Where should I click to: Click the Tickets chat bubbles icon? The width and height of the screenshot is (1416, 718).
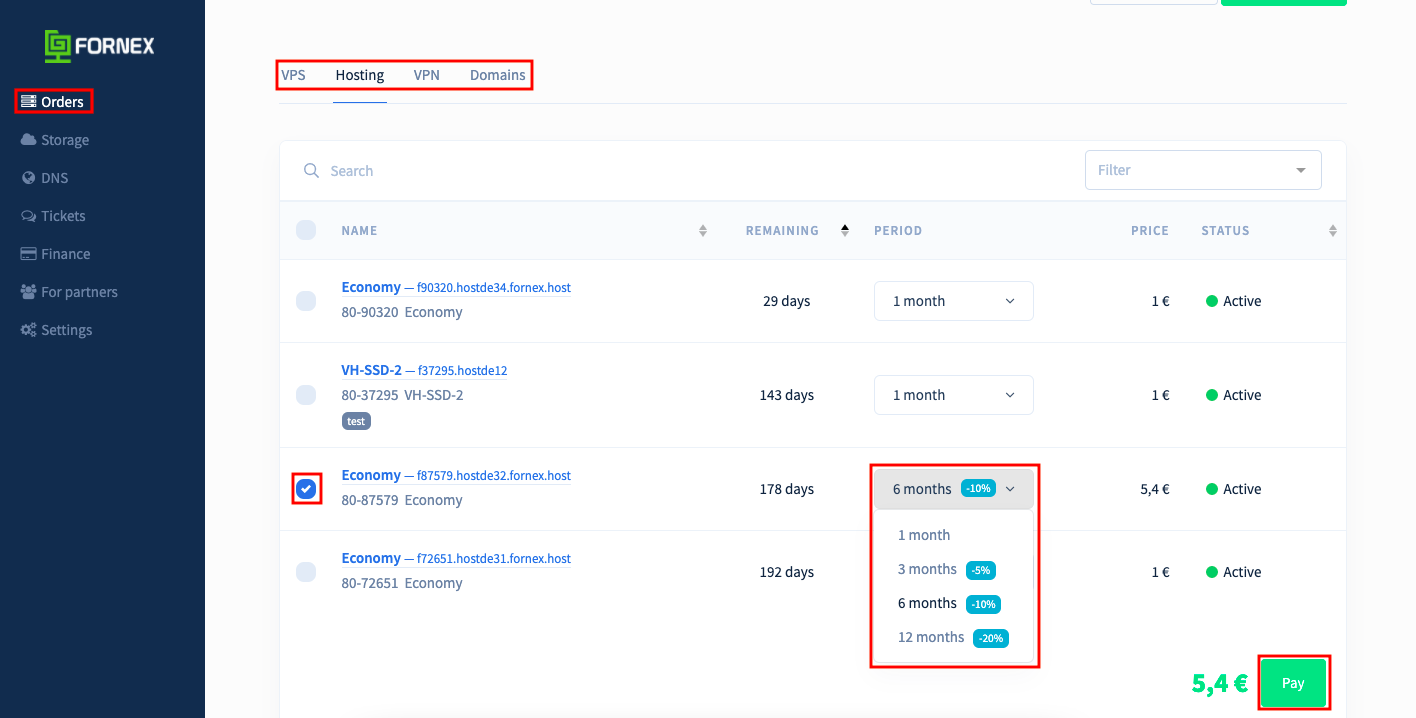[x=28, y=216]
